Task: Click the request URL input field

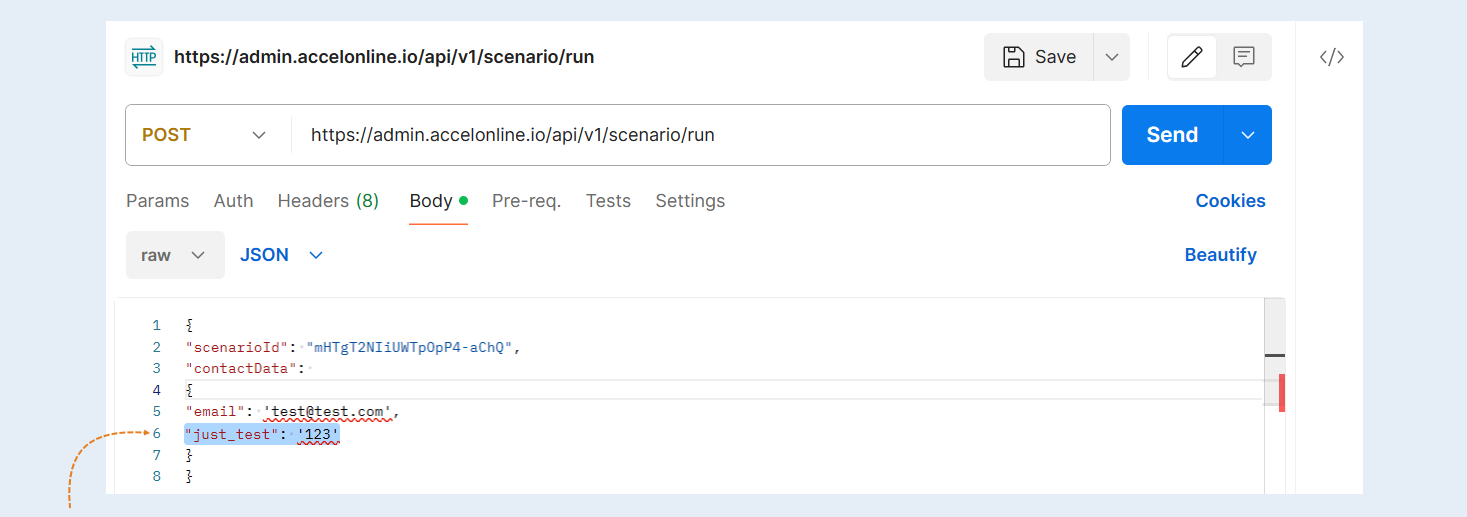Action: click(x=700, y=135)
